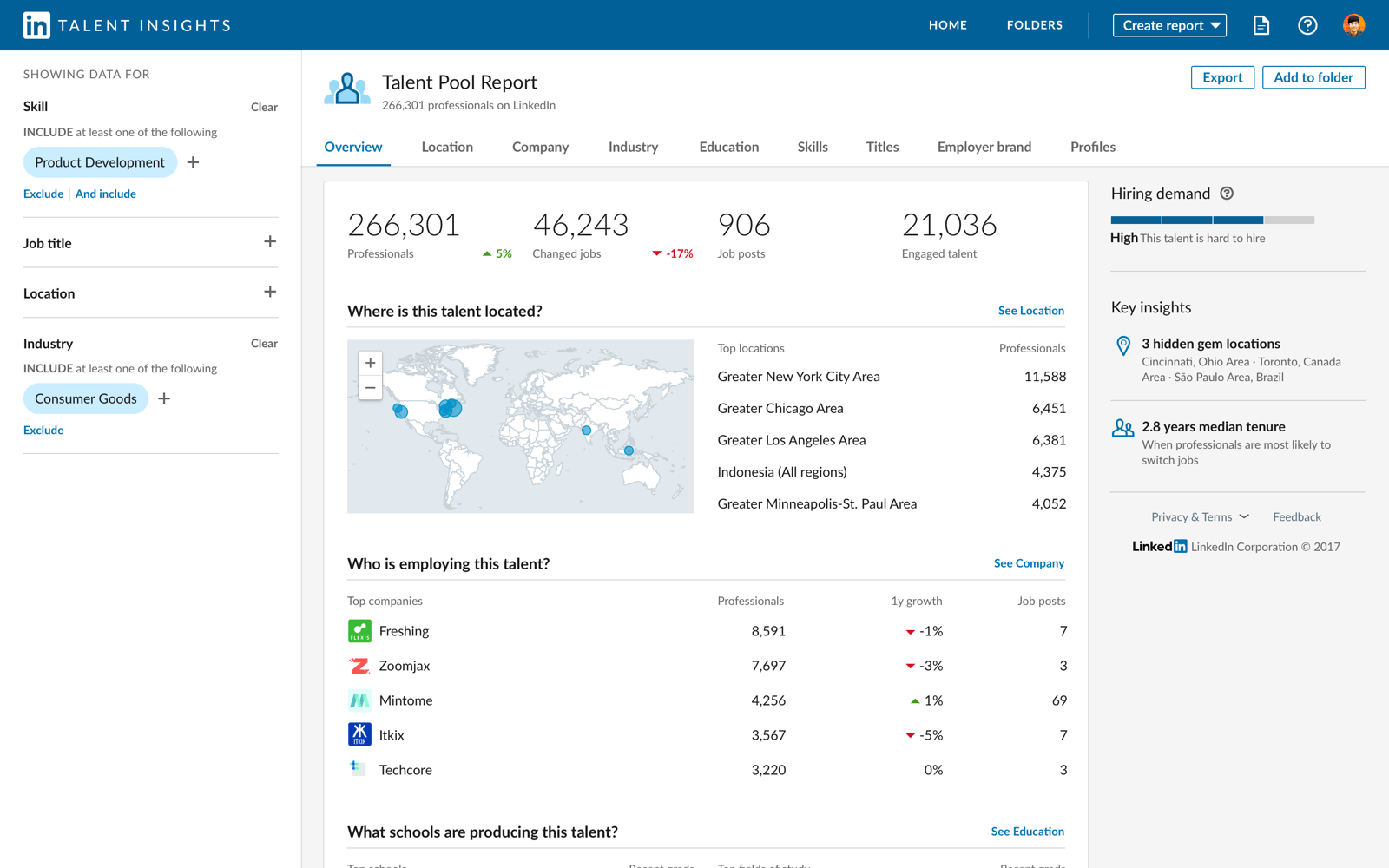Click the help question mark icon
The image size is (1389, 868).
tap(1307, 25)
